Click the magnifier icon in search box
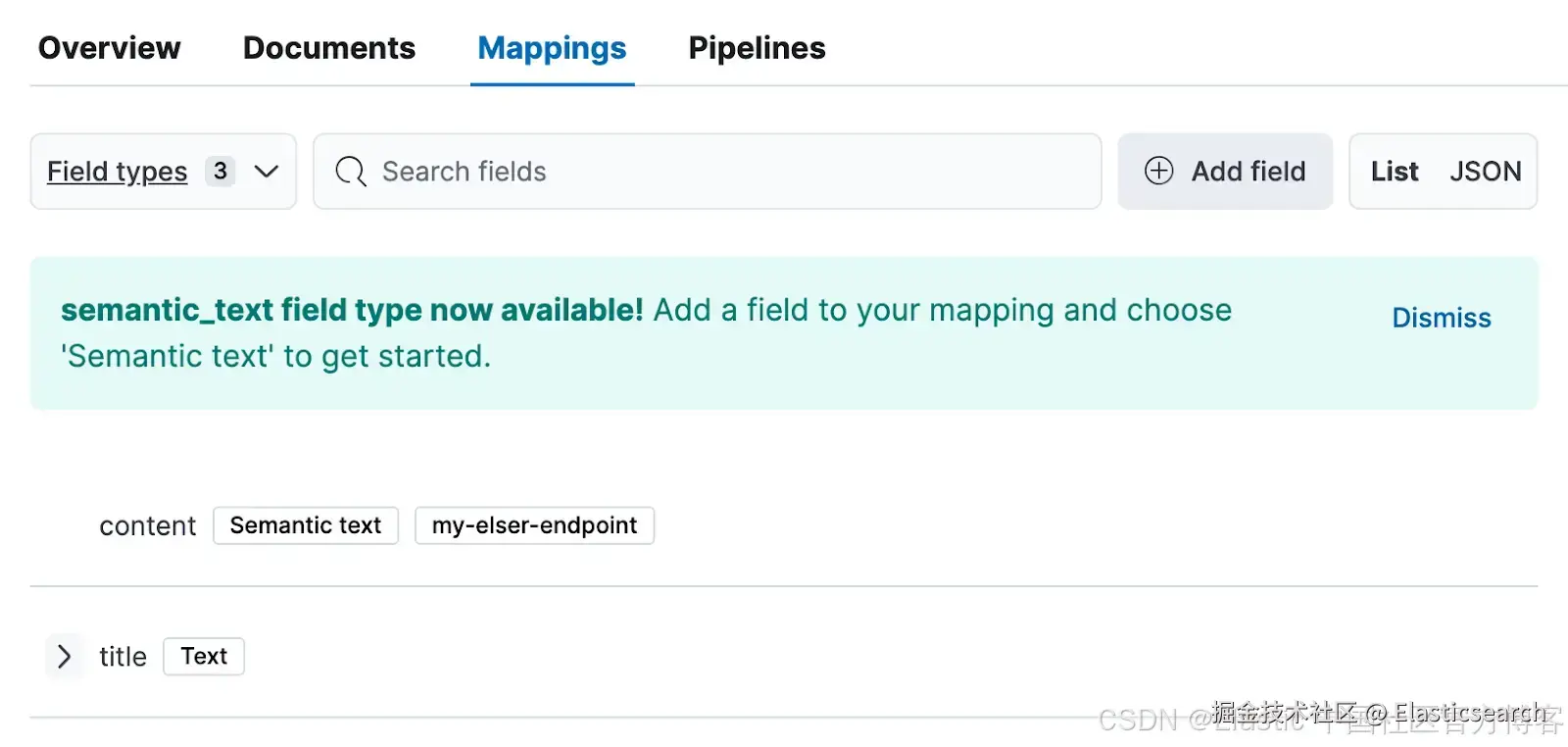The width and height of the screenshot is (1568, 747). point(350,172)
